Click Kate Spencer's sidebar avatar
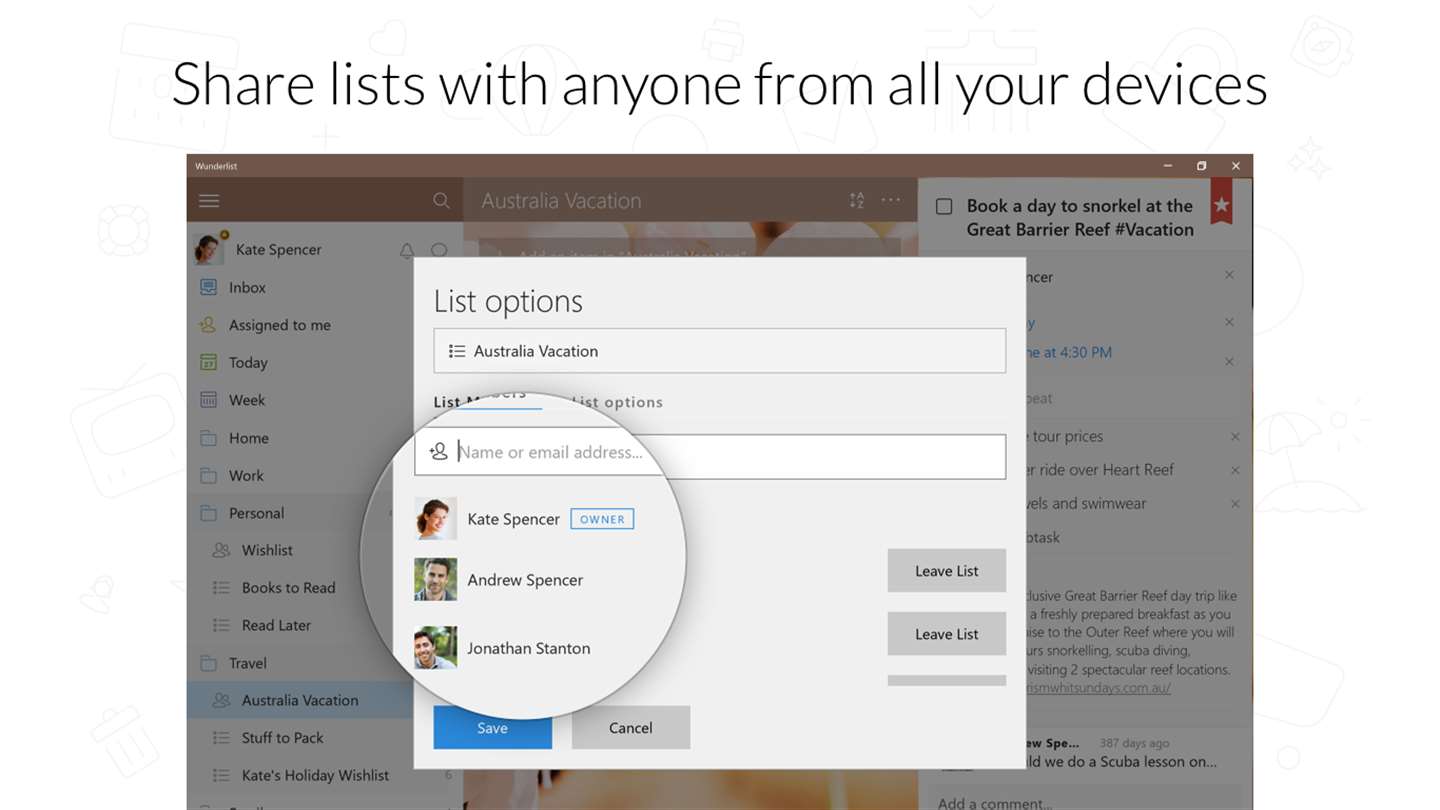This screenshot has height=810, width=1440. coord(208,249)
